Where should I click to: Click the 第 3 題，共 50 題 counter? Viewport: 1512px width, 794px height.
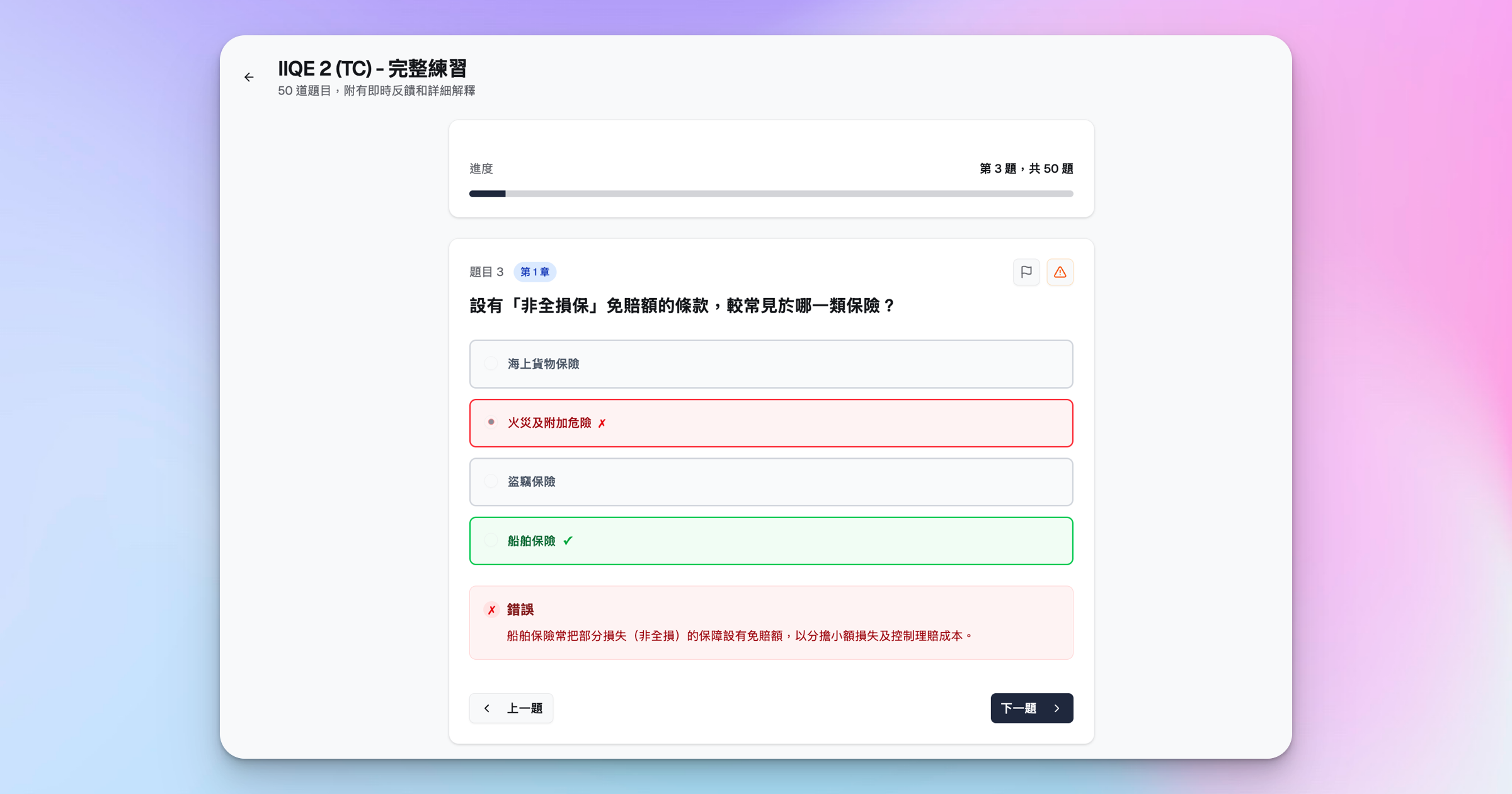point(1026,169)
